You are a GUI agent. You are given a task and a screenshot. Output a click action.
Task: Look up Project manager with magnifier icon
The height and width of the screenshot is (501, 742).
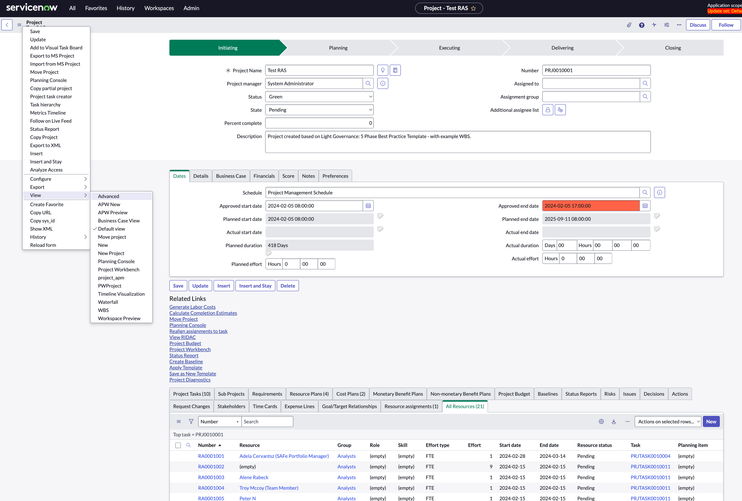368,83
